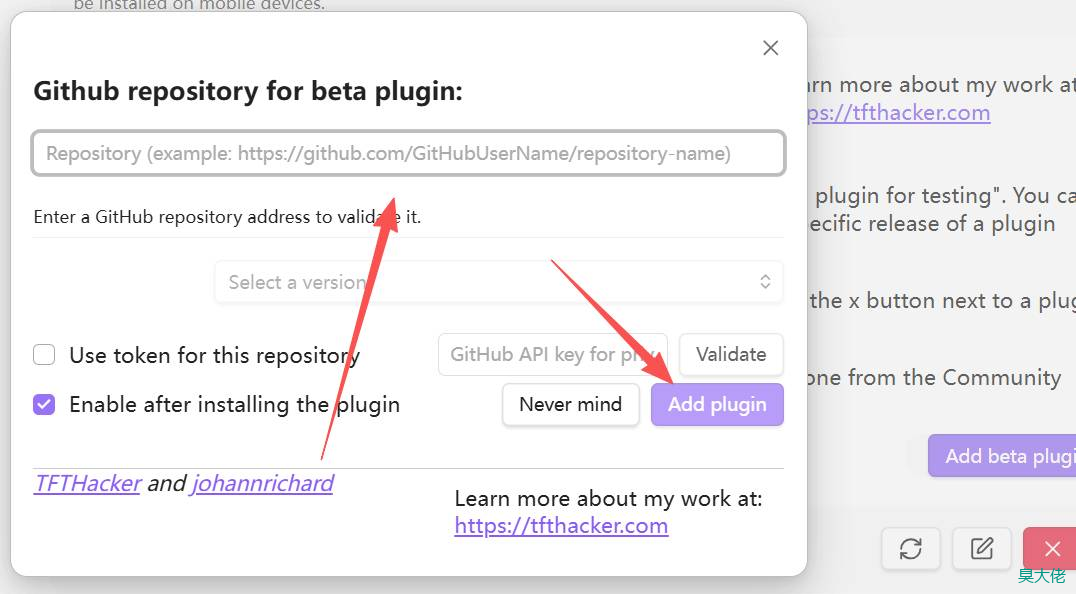Click the red X remove plugin icon
This screenshot has width=1076, height=594.
coord(1051,548)
